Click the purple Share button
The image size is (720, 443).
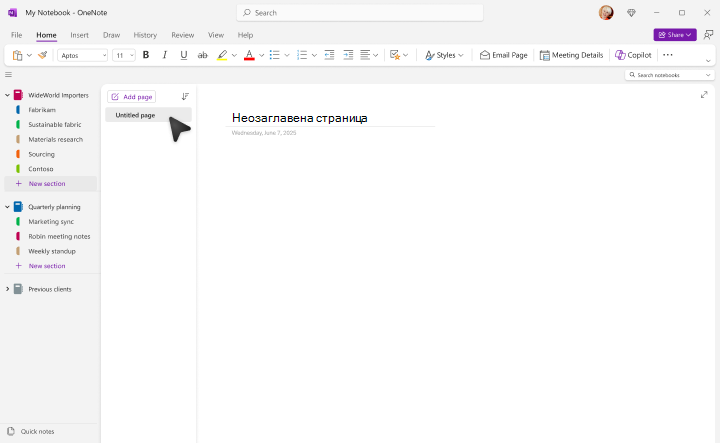click(x=675, y=35)
